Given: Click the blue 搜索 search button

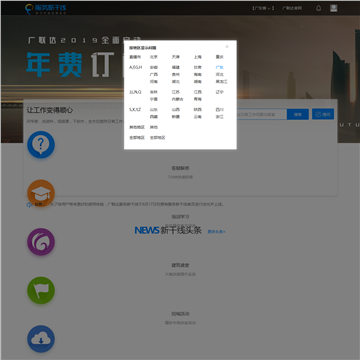Looking at the screenshot, I should pyautogui.click(x=298, y=114).
